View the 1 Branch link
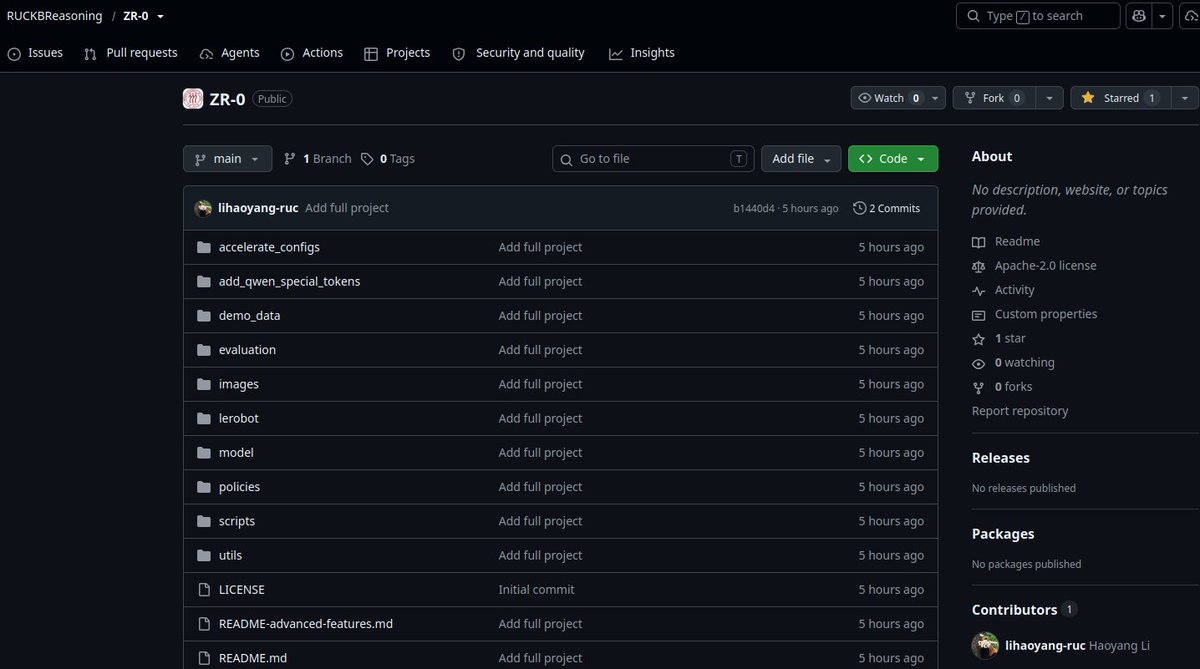This screenshot has width=1200, height=669. pyautogui.click(x=318, y=159)
